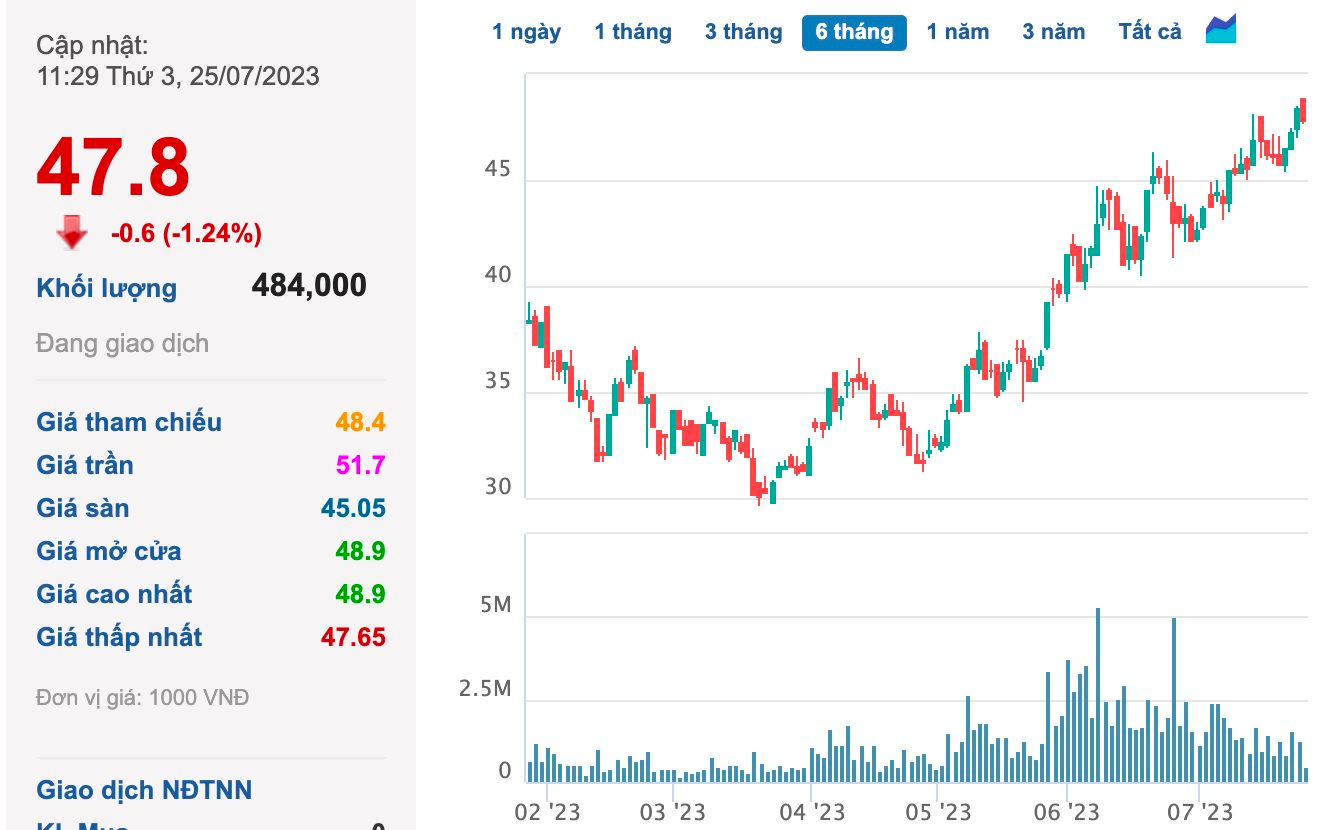Select the active '6 tháng' range tab
This screenshot has width=1322, height=830.
pyautogui.click(x=854, y=32)
